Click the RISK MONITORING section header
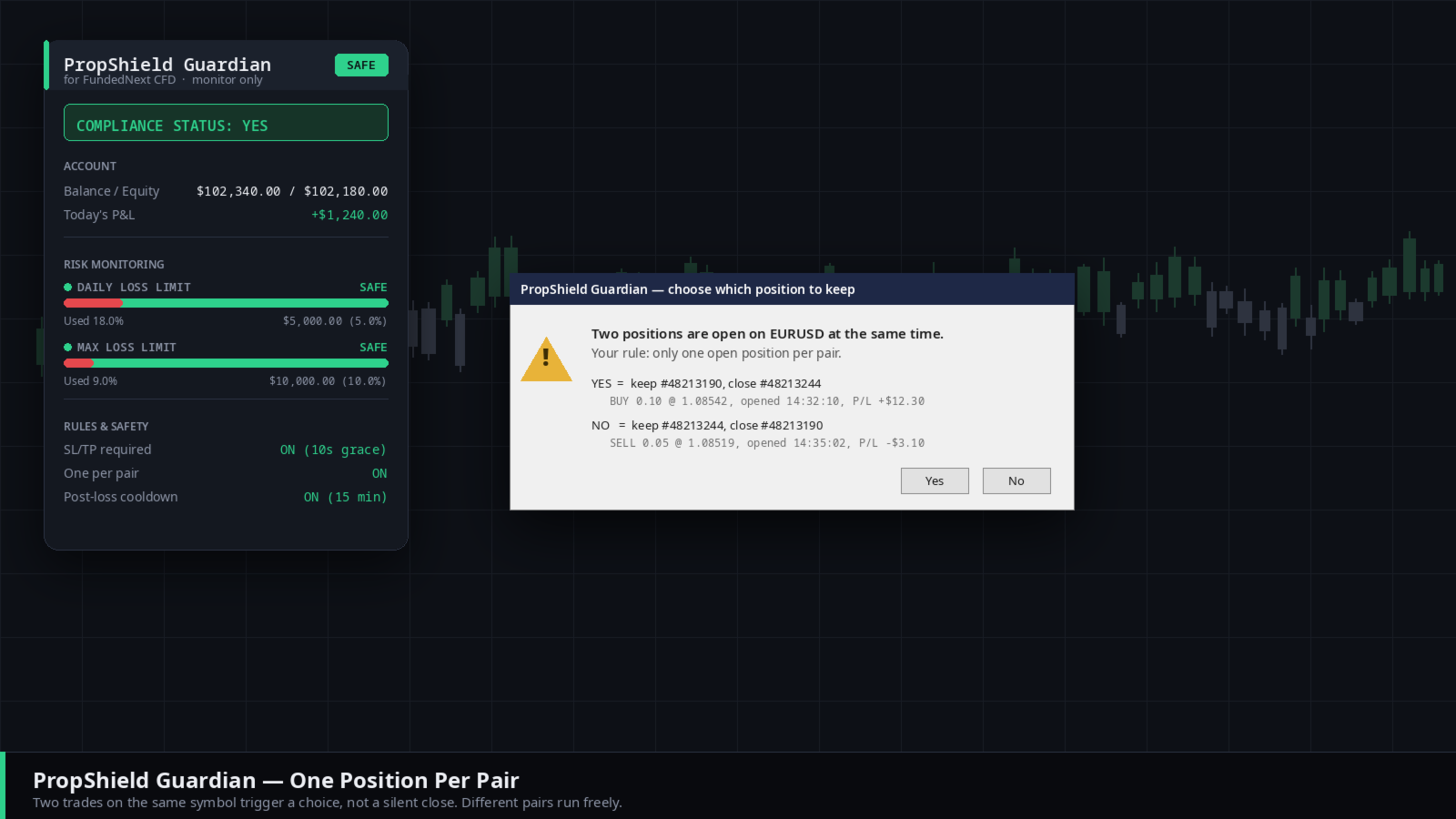The image size is (1456, 819). coord(114,265)
